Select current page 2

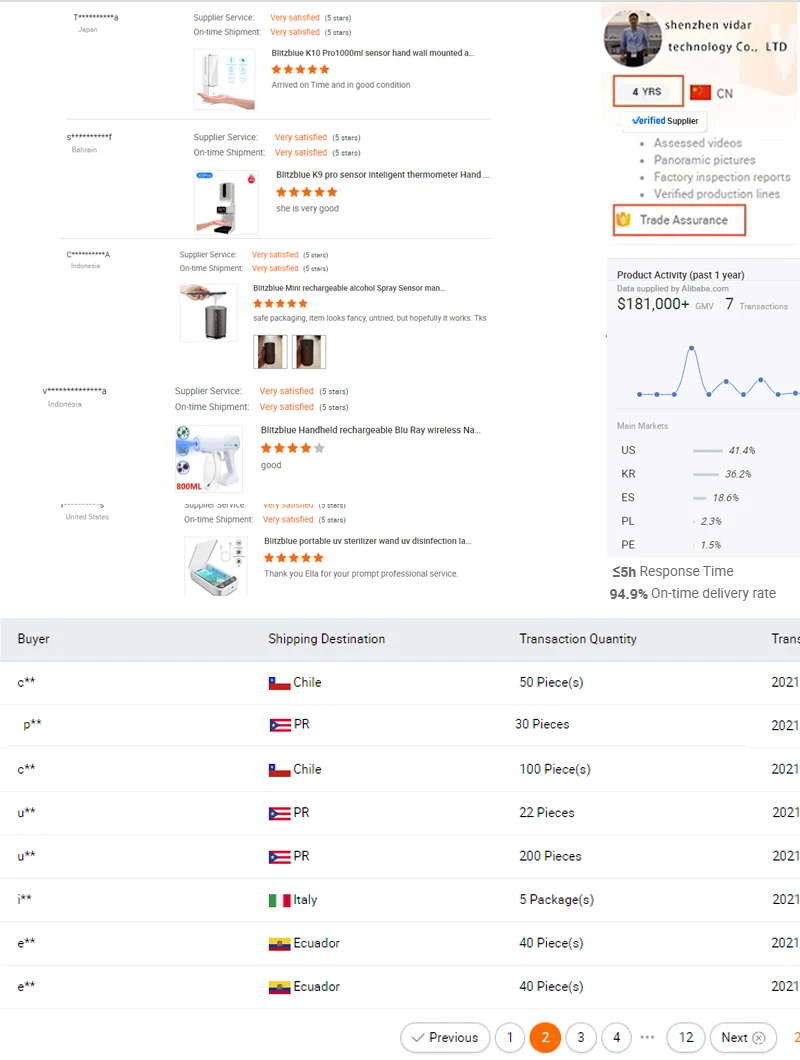click(545, 1038)
